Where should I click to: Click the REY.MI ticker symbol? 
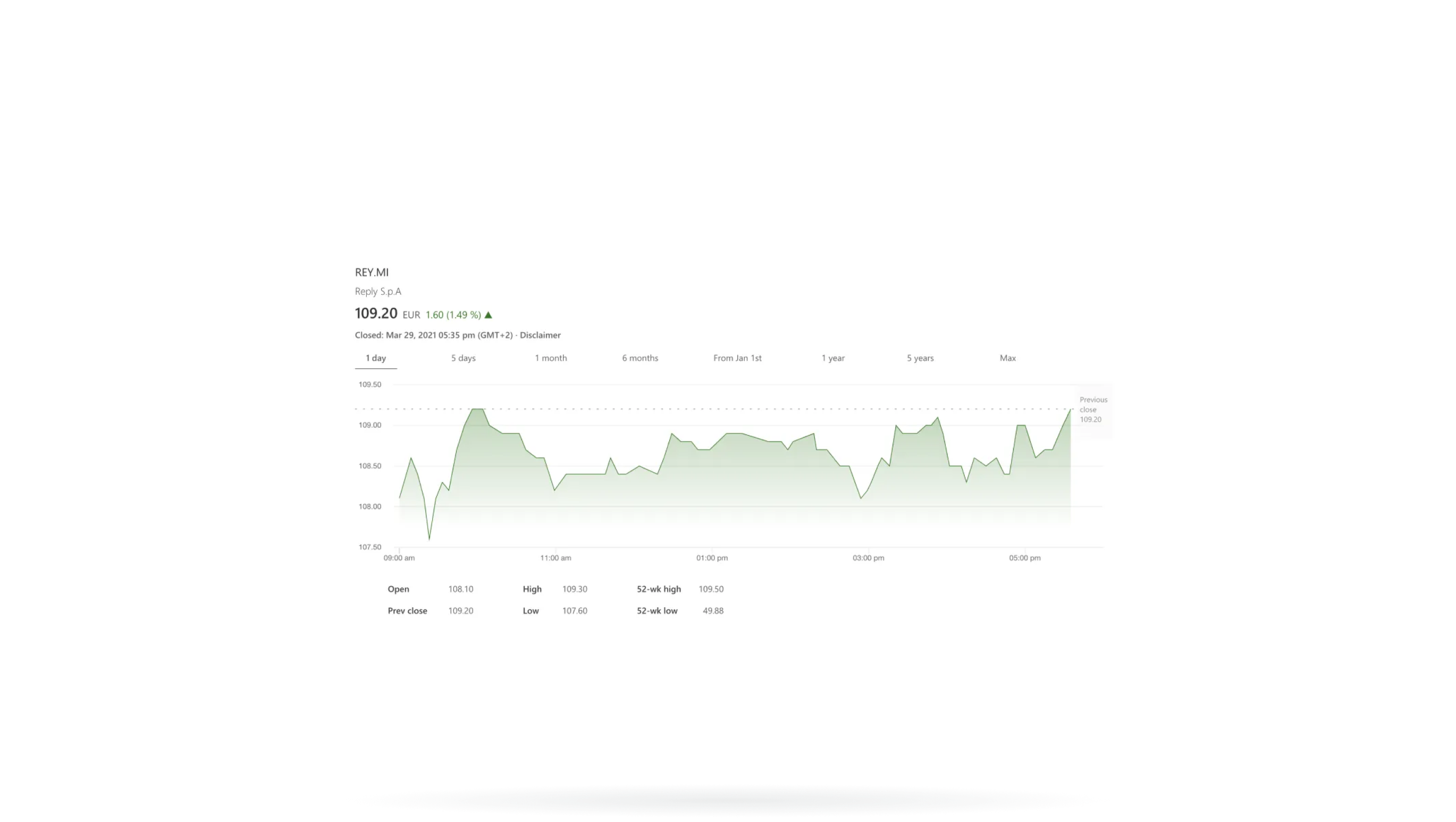pos(372,272)
